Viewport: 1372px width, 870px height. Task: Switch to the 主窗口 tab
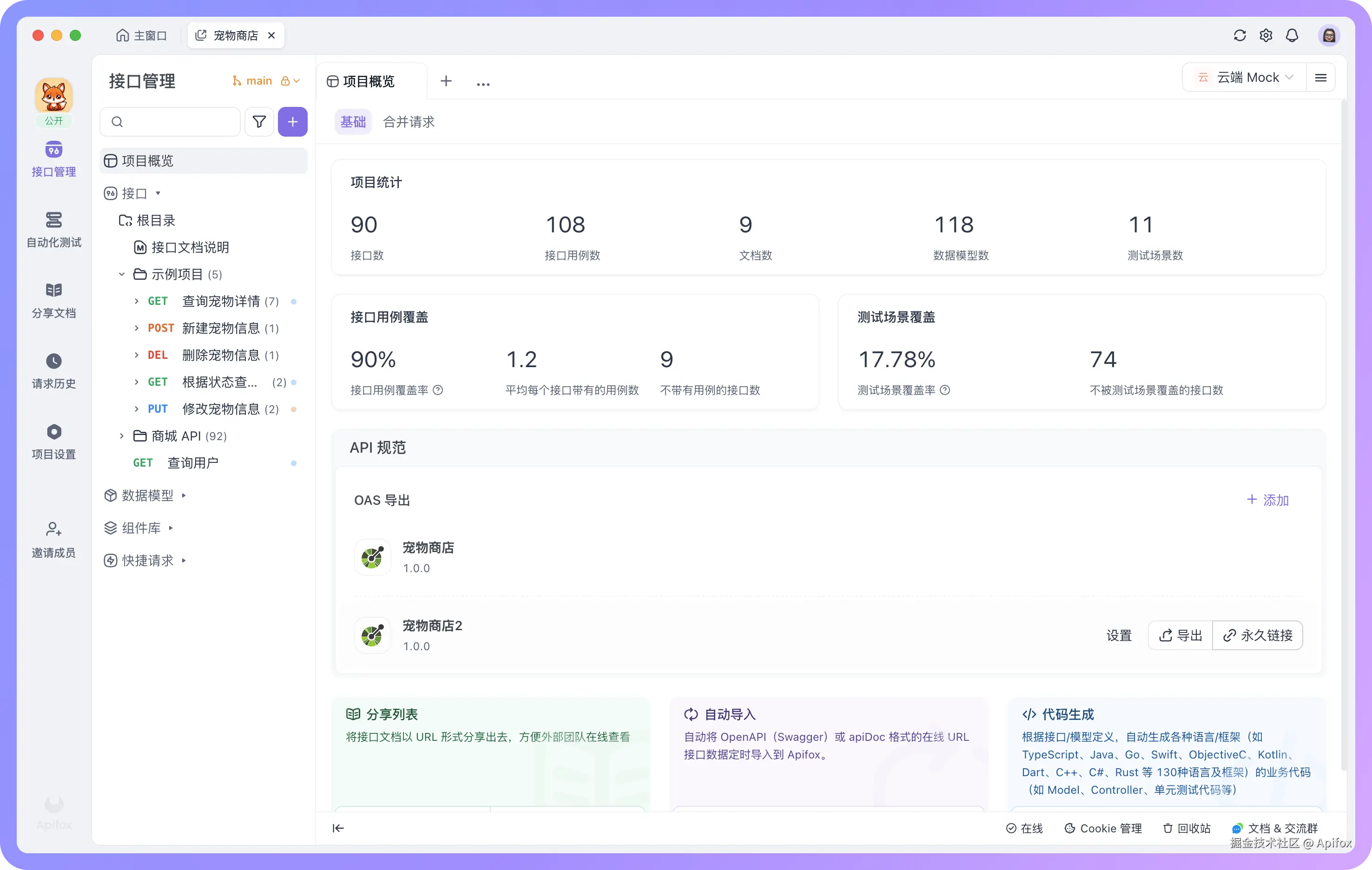tap(142, 35)
